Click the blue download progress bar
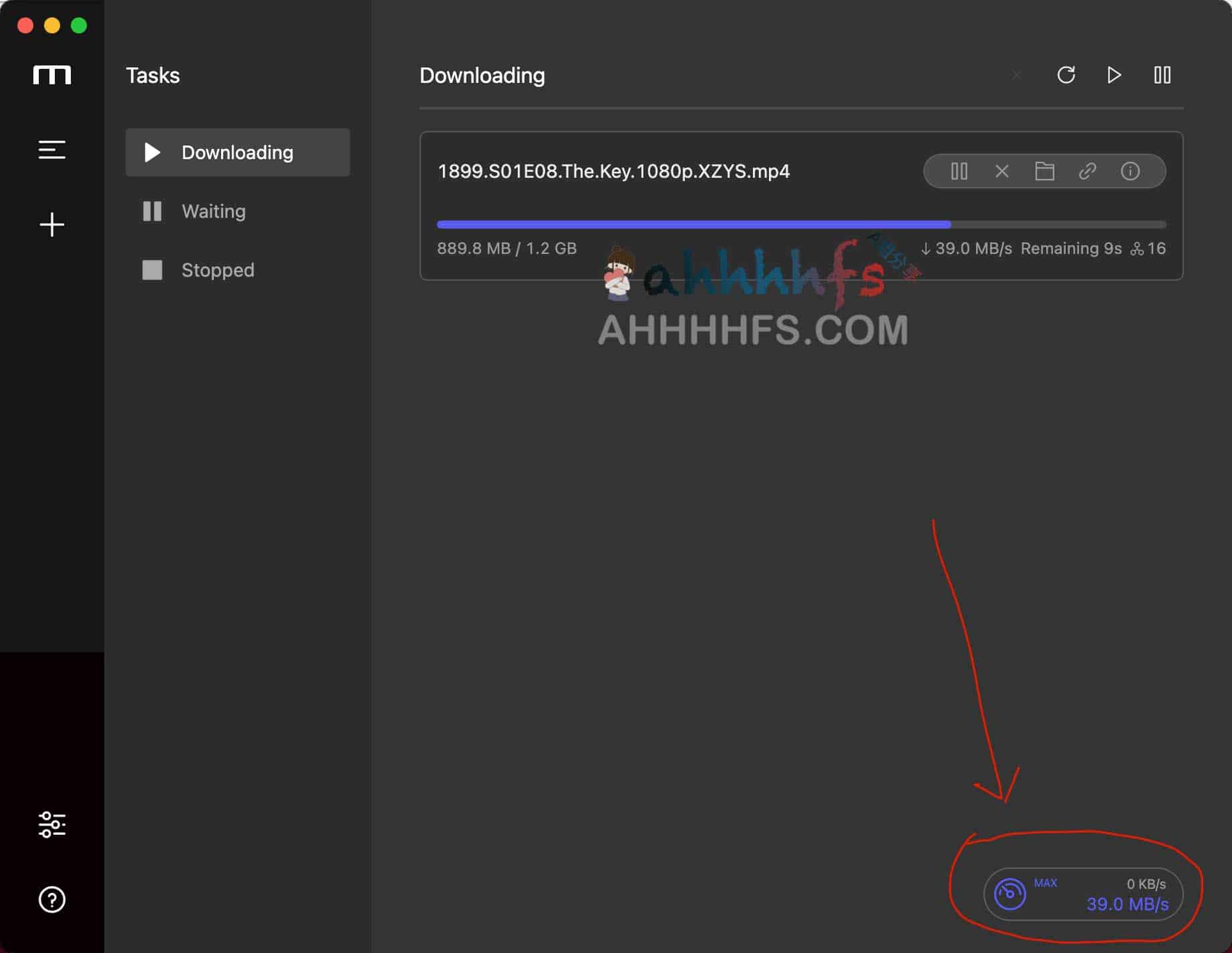This screenshot has width=1232, height=953. point(693,225)
